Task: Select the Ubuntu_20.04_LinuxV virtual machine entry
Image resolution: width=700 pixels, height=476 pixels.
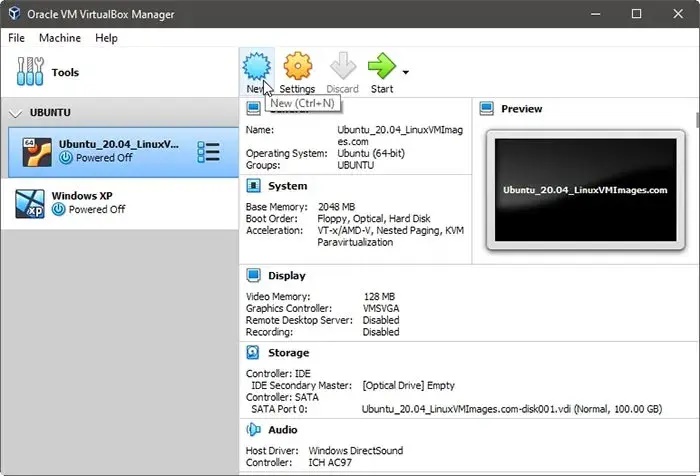Action: [x=123, y=152]
